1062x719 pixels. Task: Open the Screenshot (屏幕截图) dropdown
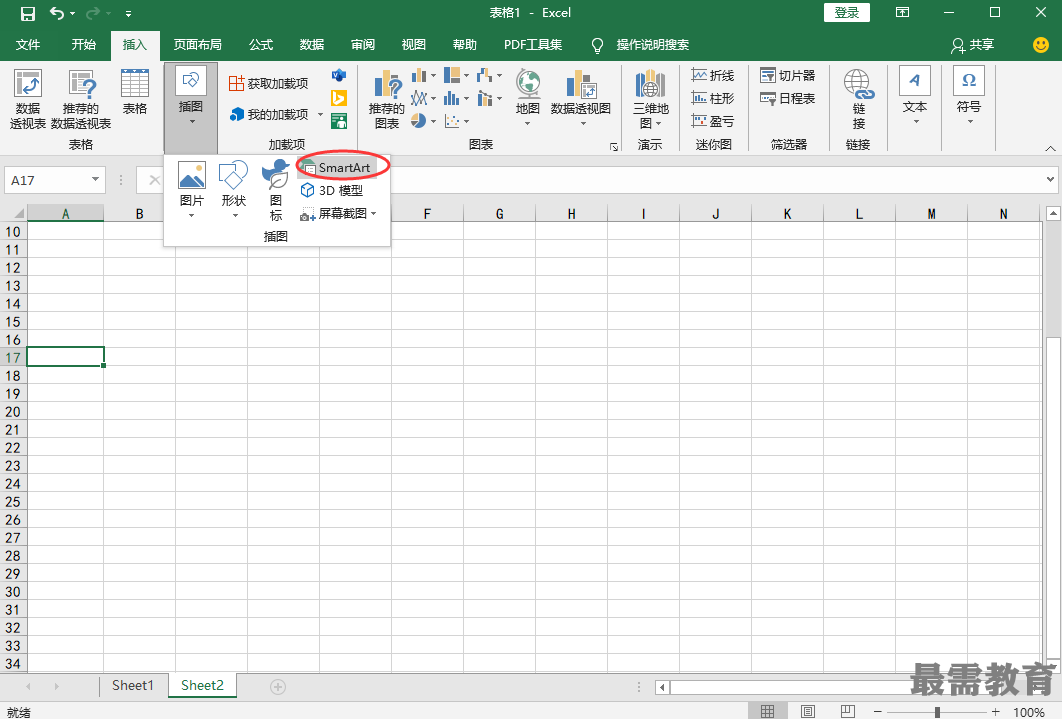click(373, 214)
